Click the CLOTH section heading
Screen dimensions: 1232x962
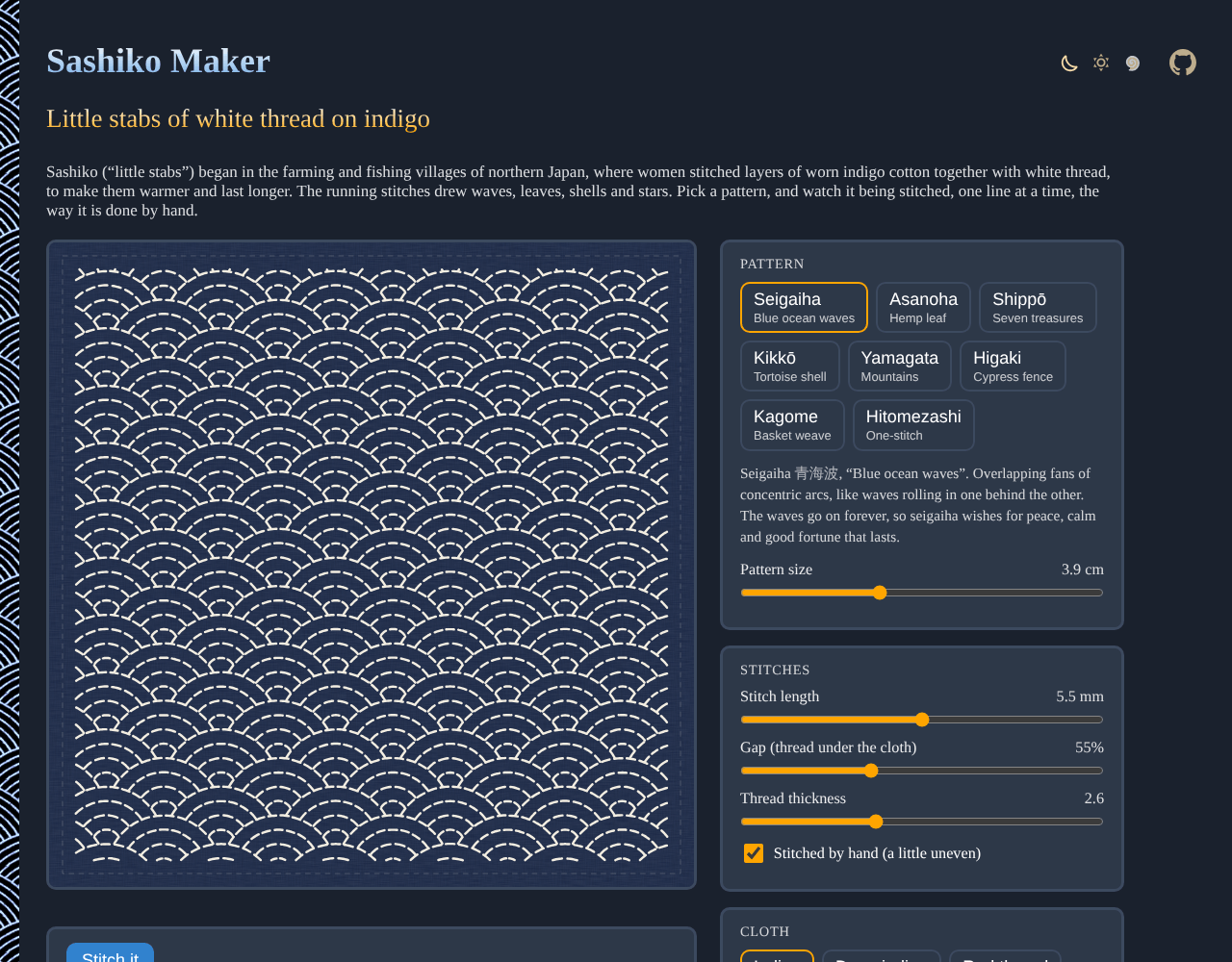tap(764, 931)
